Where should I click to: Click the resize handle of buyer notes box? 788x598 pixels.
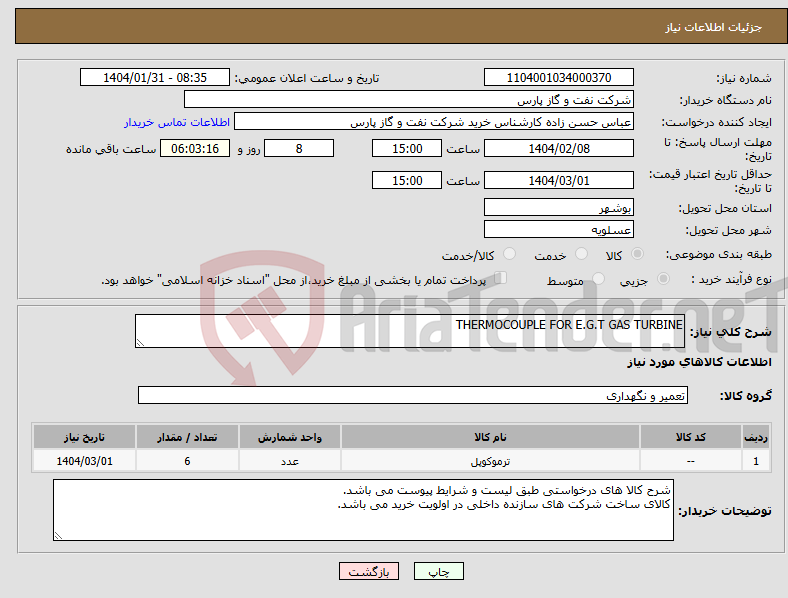[58, 536]
